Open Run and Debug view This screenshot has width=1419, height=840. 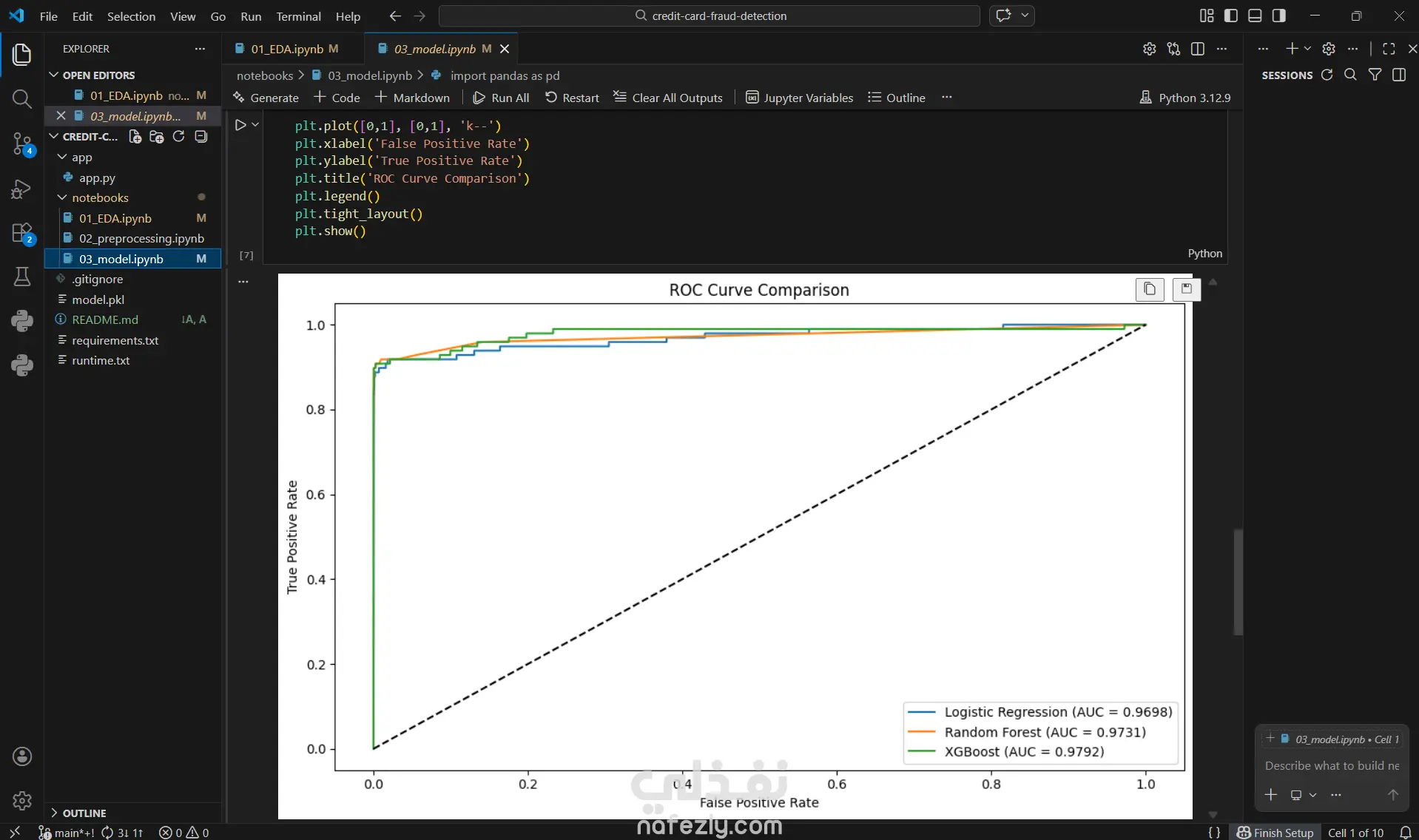coord(21,189)
